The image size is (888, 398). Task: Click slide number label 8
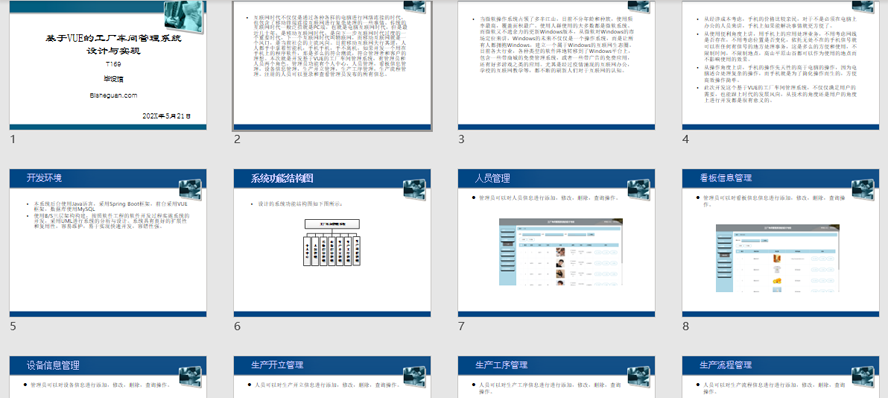(685, 326)
